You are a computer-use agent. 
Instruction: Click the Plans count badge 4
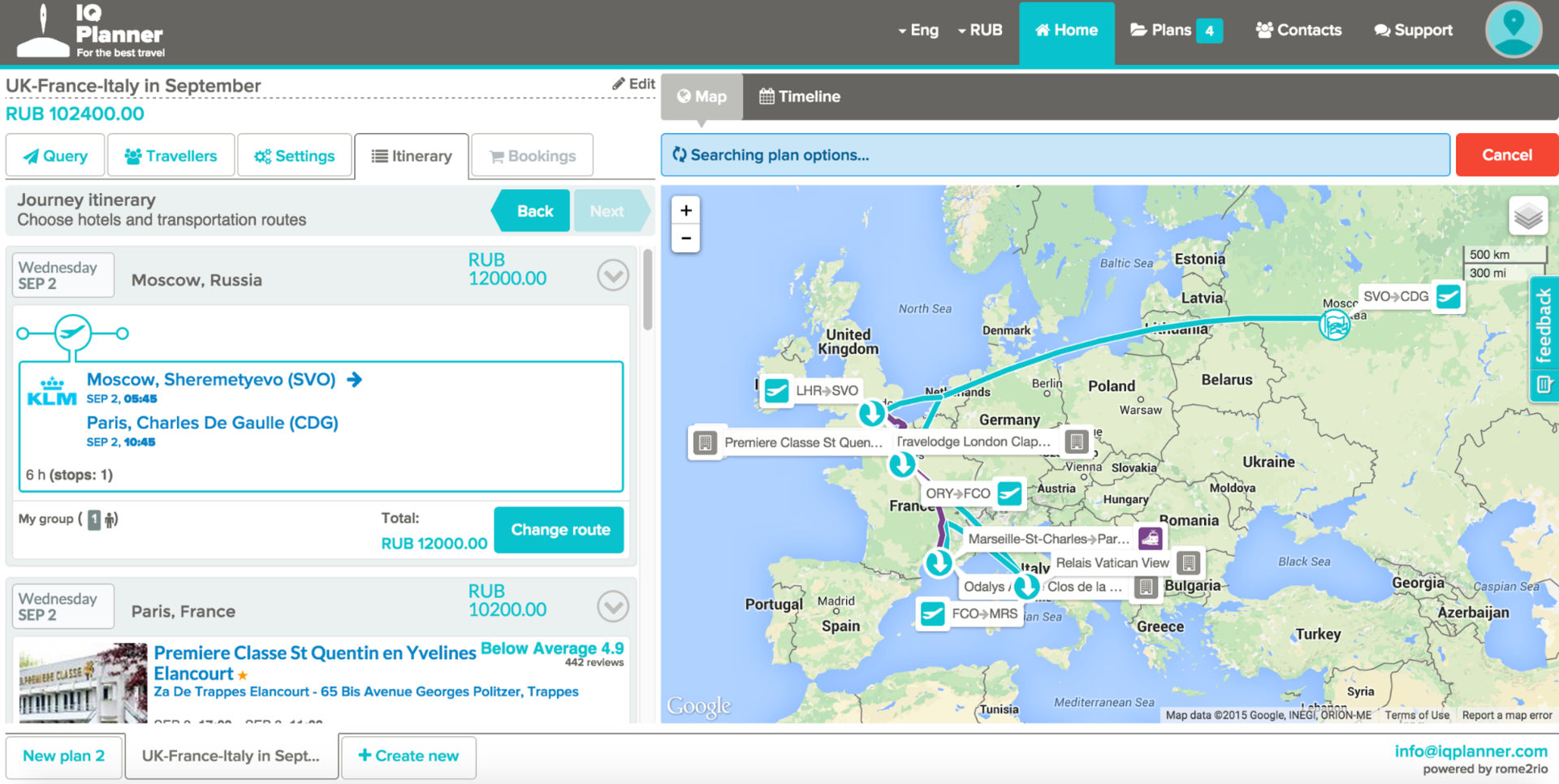pos(1209,31)
